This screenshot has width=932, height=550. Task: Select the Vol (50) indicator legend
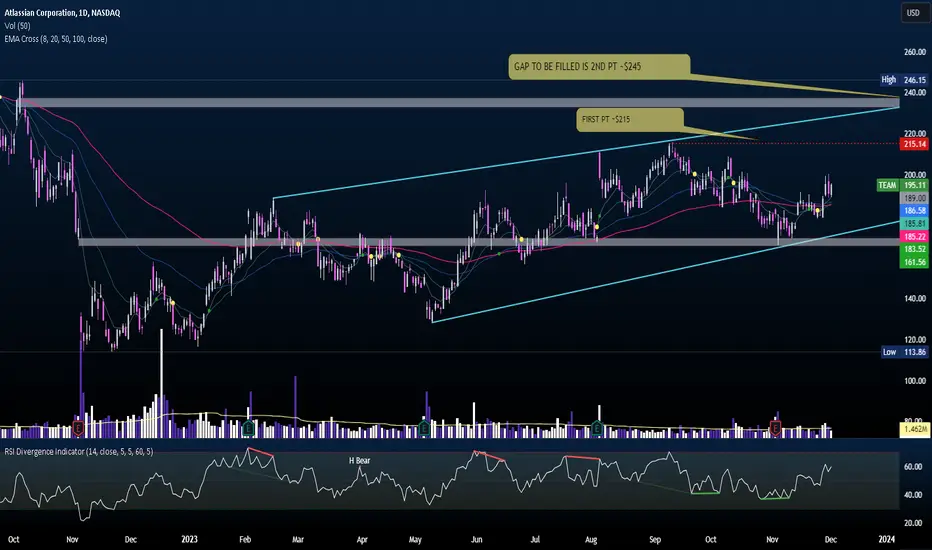pyautogui.click(x=17, y=26)
